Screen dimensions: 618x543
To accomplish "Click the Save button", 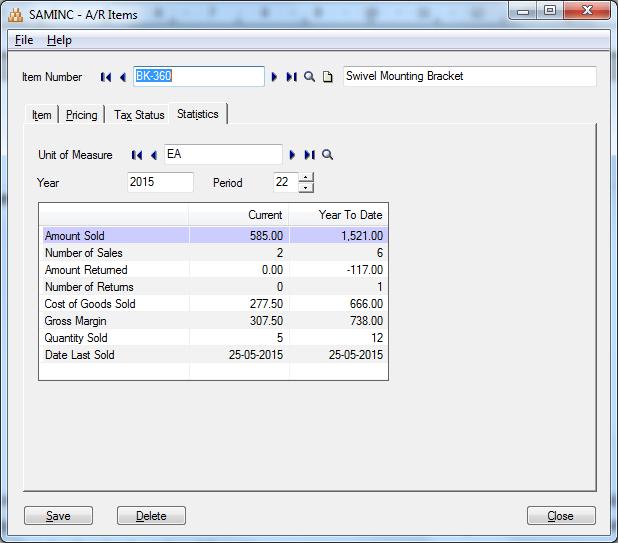I will coord(58,516).
